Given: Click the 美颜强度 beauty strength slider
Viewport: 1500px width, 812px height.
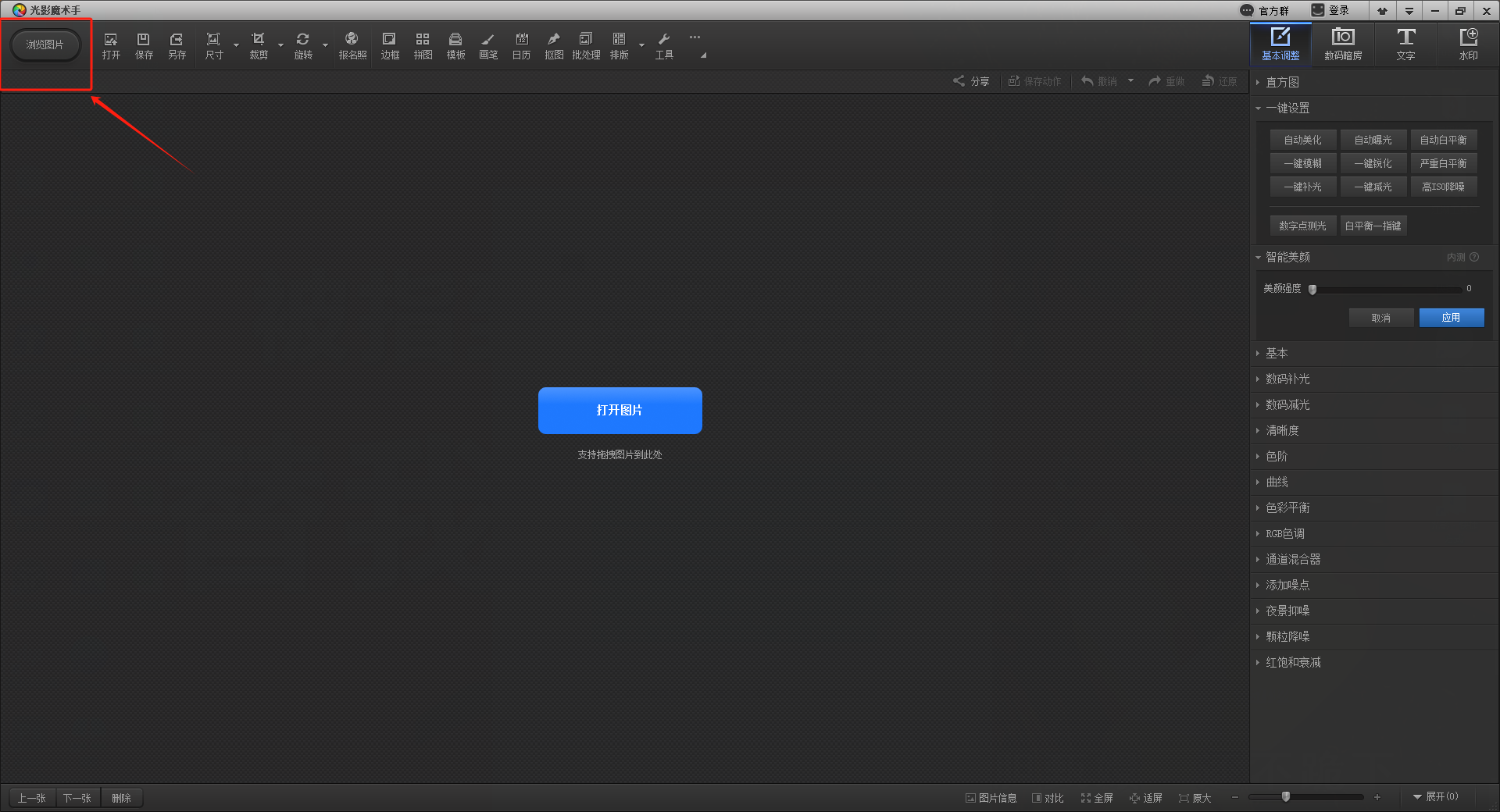Looking at the screenshot, I should [x=1387, y=290].
